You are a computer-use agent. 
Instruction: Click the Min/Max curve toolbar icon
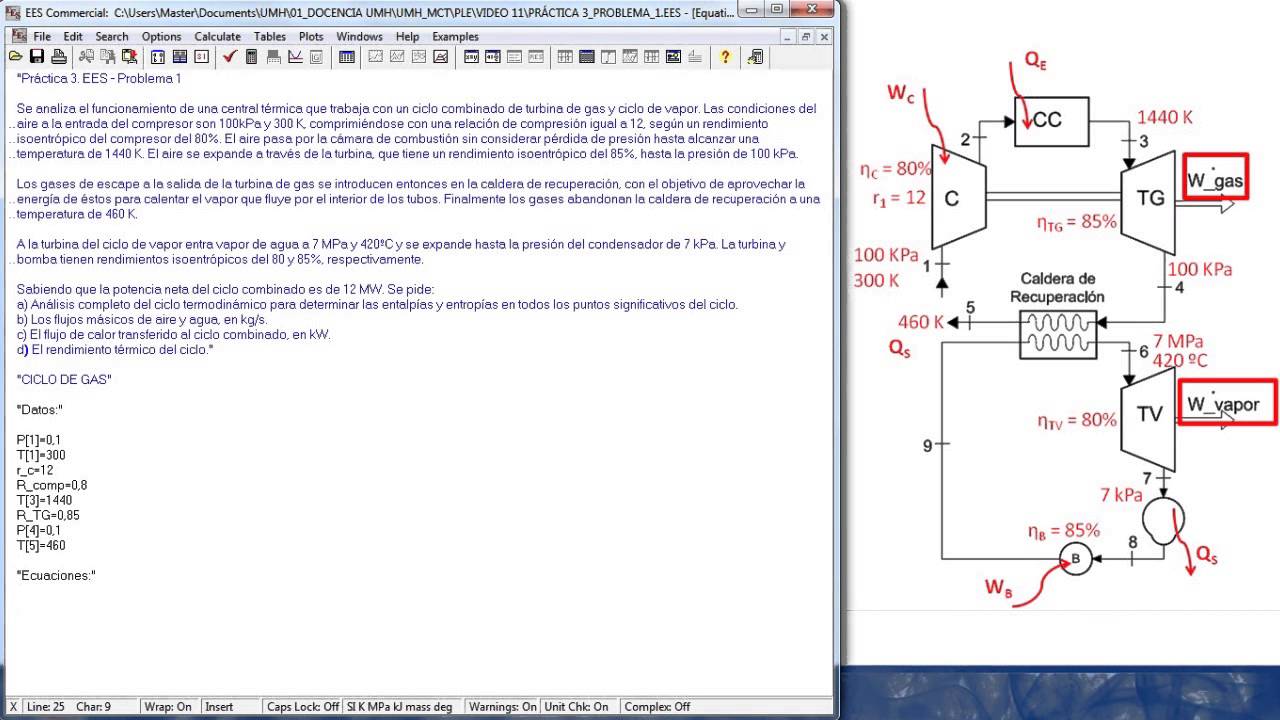(295, 57)
